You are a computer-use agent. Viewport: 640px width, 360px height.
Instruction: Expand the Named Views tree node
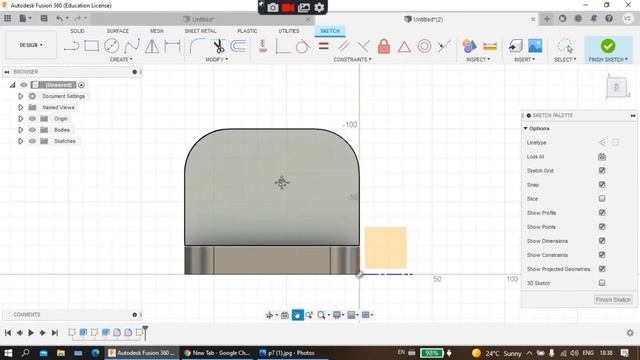pyautogui.click(x=20, y=107)
